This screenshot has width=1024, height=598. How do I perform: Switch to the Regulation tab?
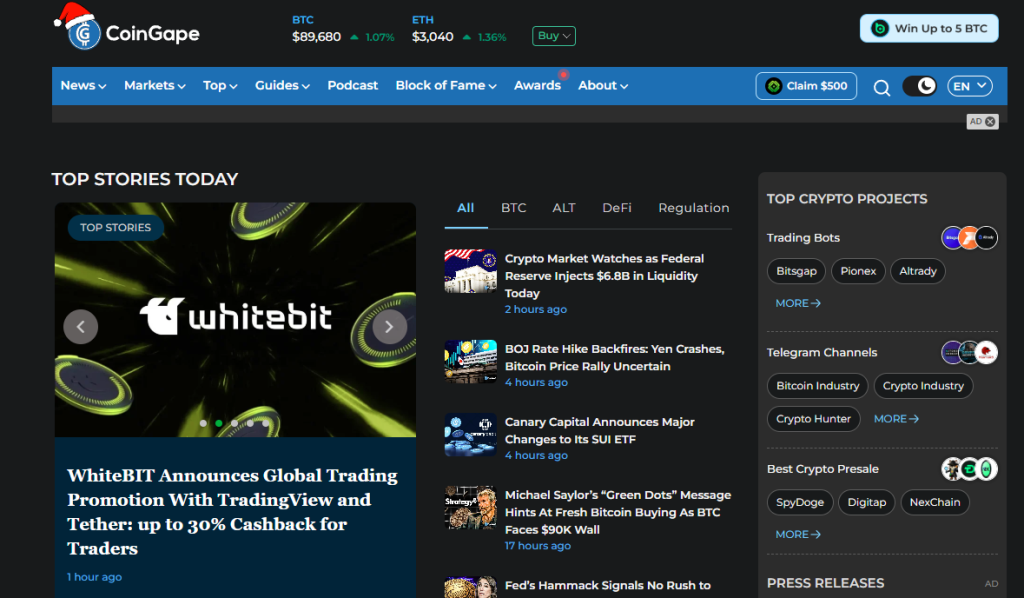[694, 208]
